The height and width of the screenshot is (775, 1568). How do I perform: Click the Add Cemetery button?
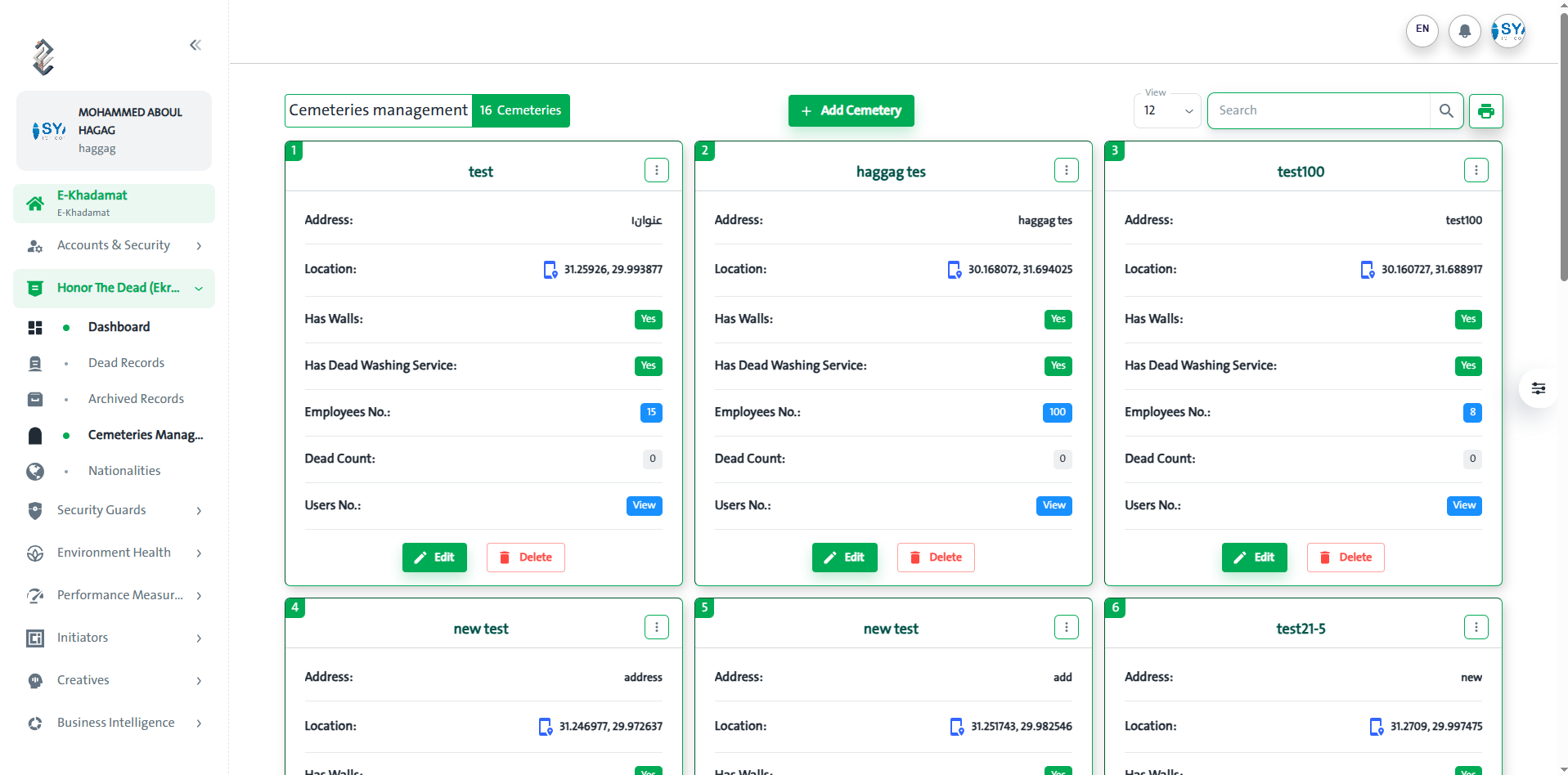click(851, 111)
